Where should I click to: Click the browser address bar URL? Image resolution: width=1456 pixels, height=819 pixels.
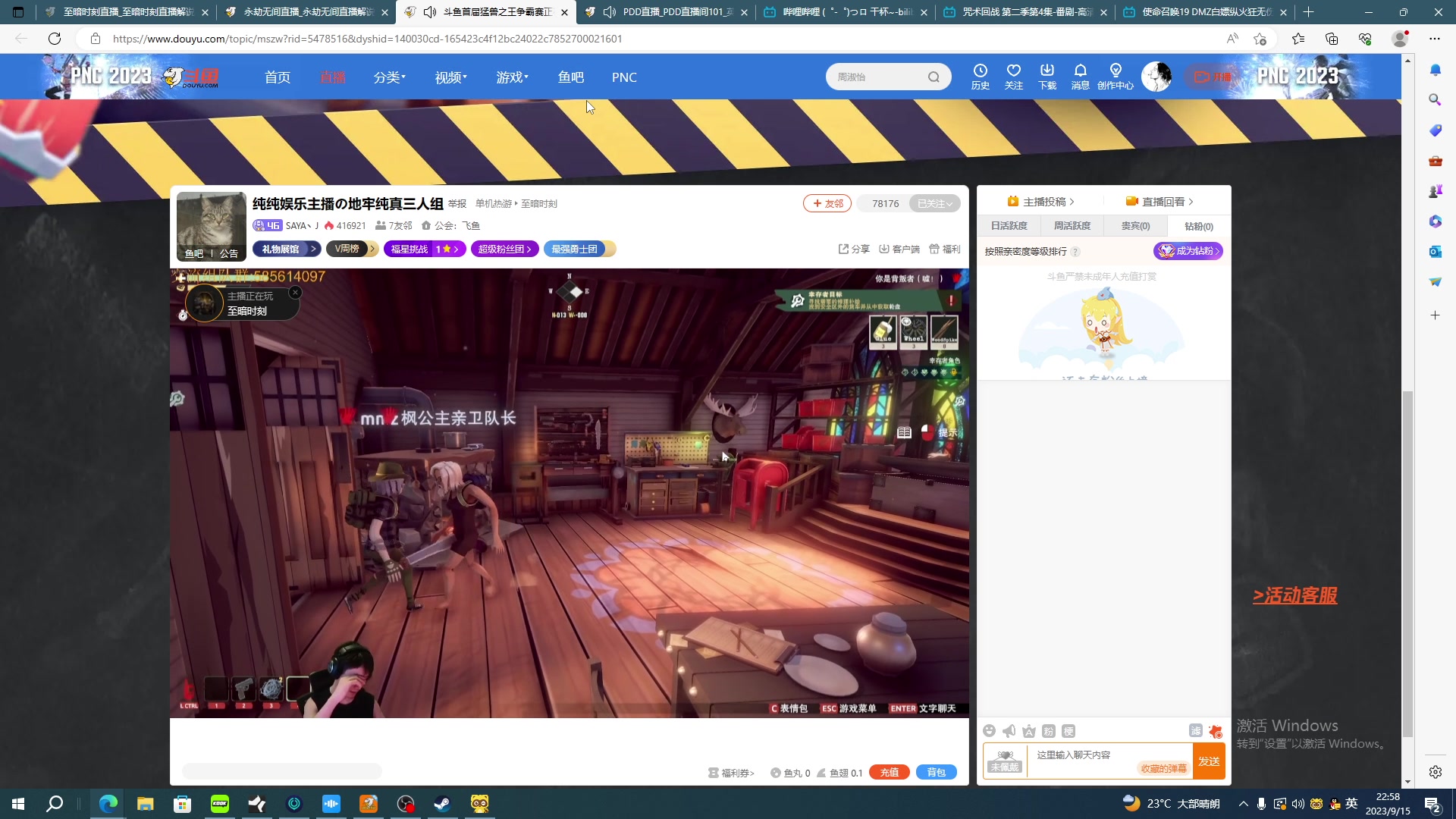coord(368,39)
